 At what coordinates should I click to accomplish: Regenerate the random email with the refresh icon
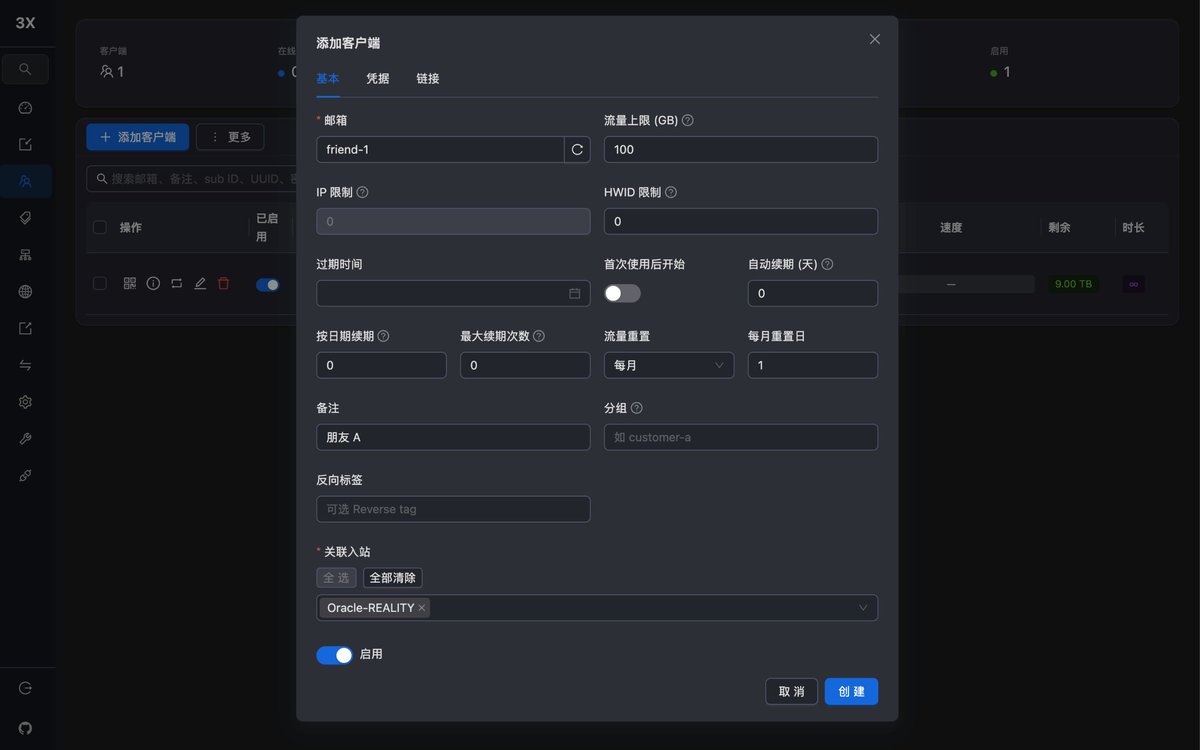[577, 150]
